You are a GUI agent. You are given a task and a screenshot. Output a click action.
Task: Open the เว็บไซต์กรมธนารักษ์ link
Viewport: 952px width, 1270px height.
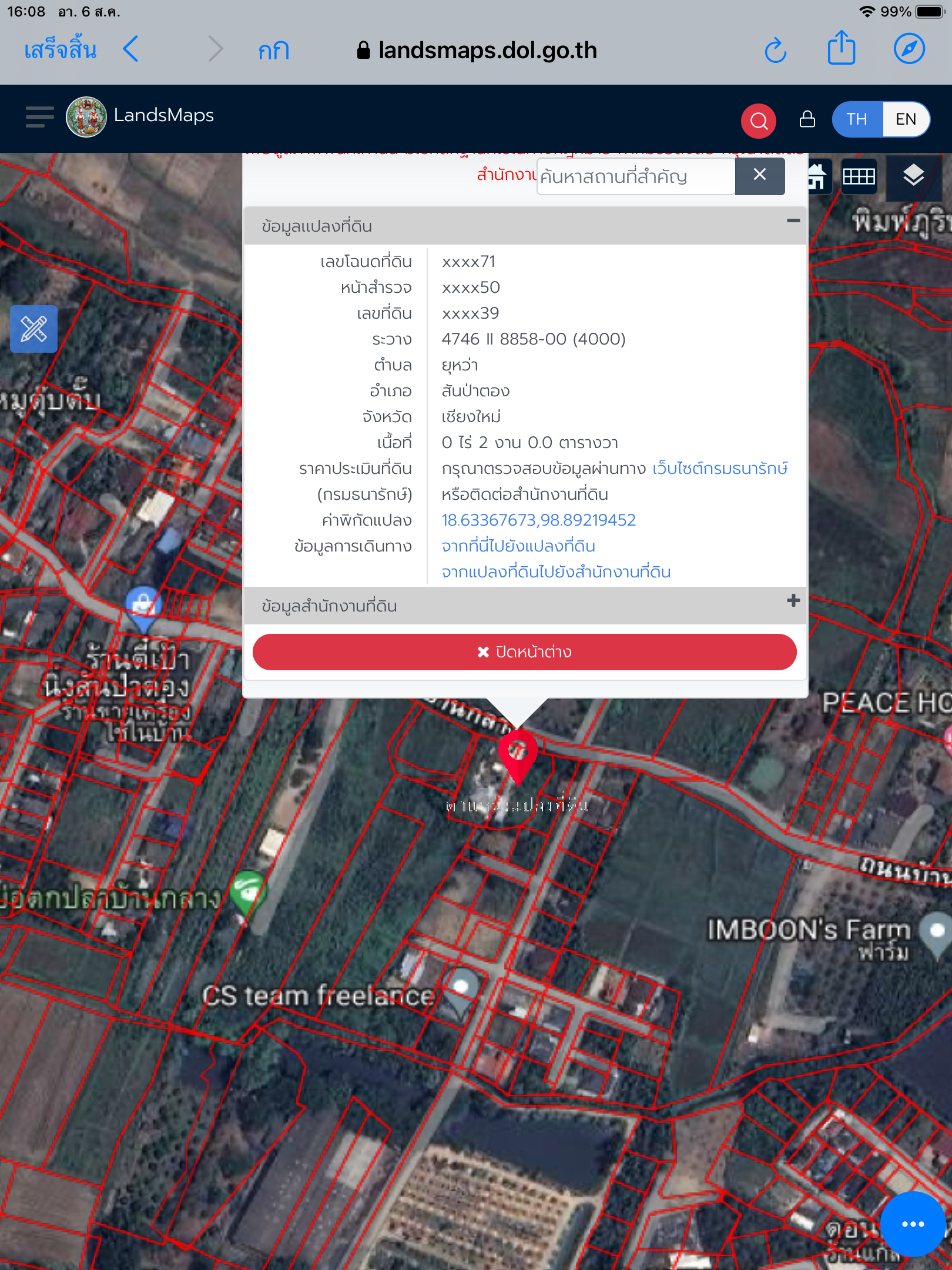point(720,469)
